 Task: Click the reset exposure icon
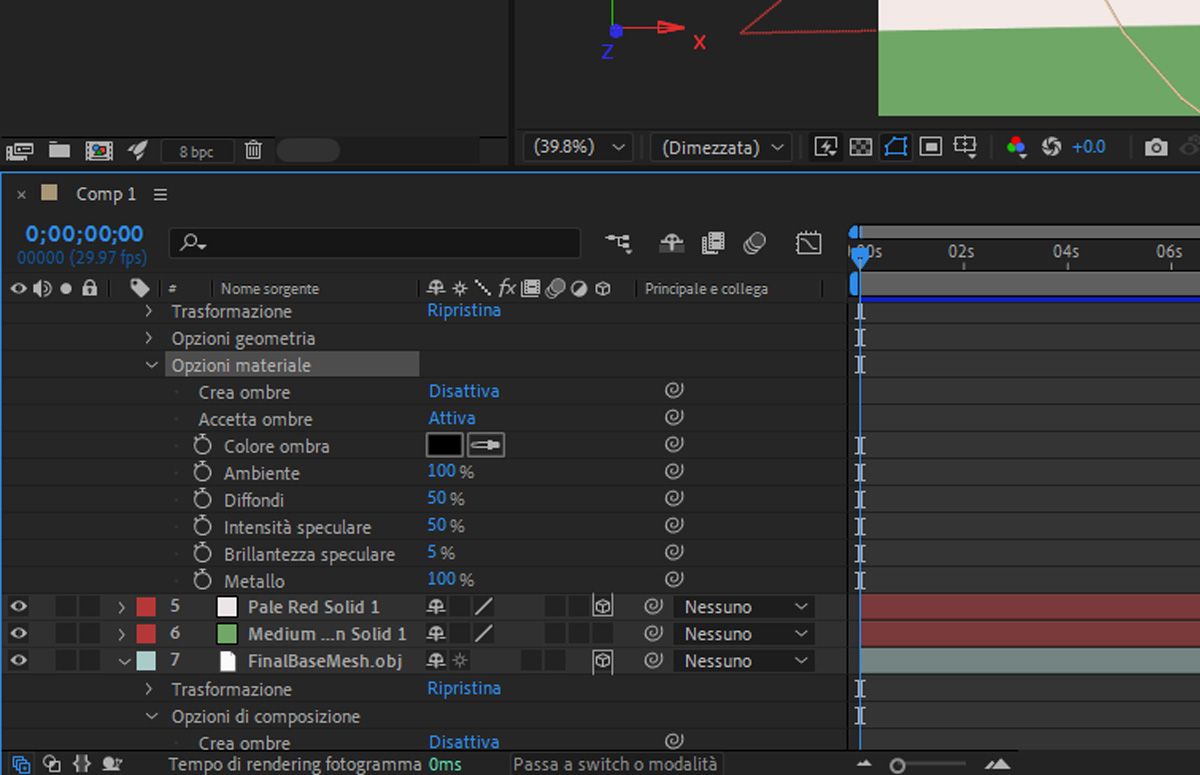1051,147
